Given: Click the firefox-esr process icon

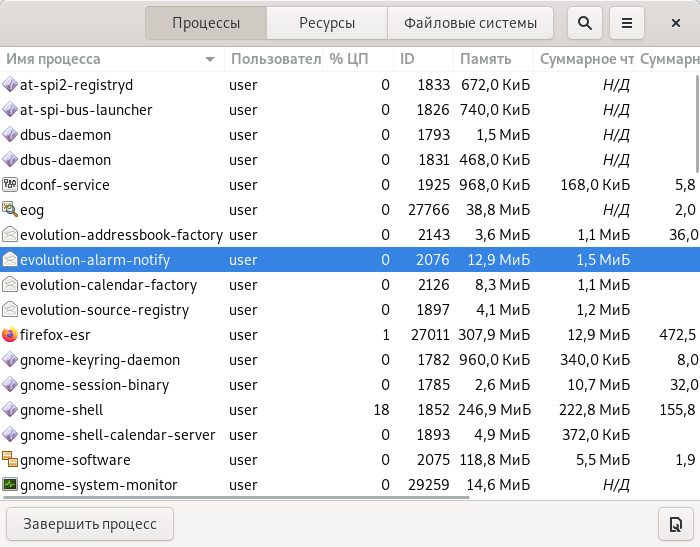Looking at the screenshot, I should coord(10,335).
